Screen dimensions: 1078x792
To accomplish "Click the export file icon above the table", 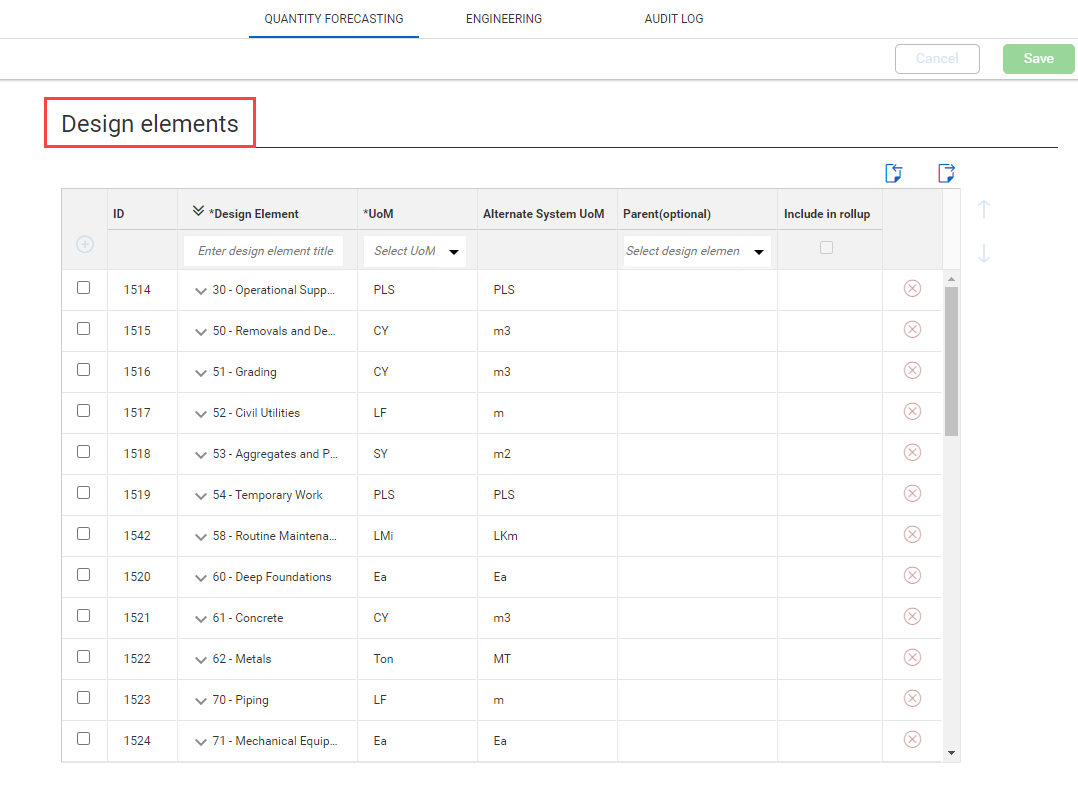I will 946,174.
